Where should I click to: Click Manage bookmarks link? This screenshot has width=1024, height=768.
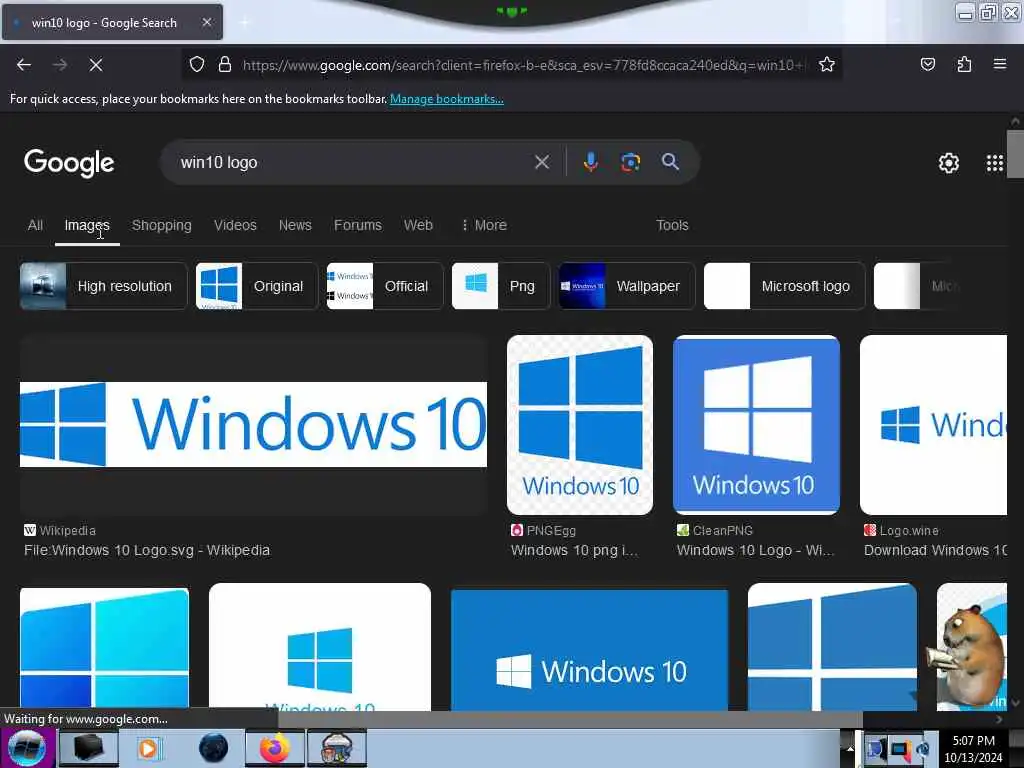pyautogui.click(x=447, y=99)
